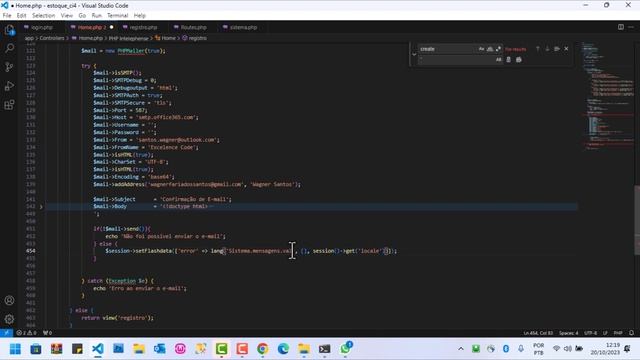
Task: Open the Search view in the activity bar
Action: point(9,48)
